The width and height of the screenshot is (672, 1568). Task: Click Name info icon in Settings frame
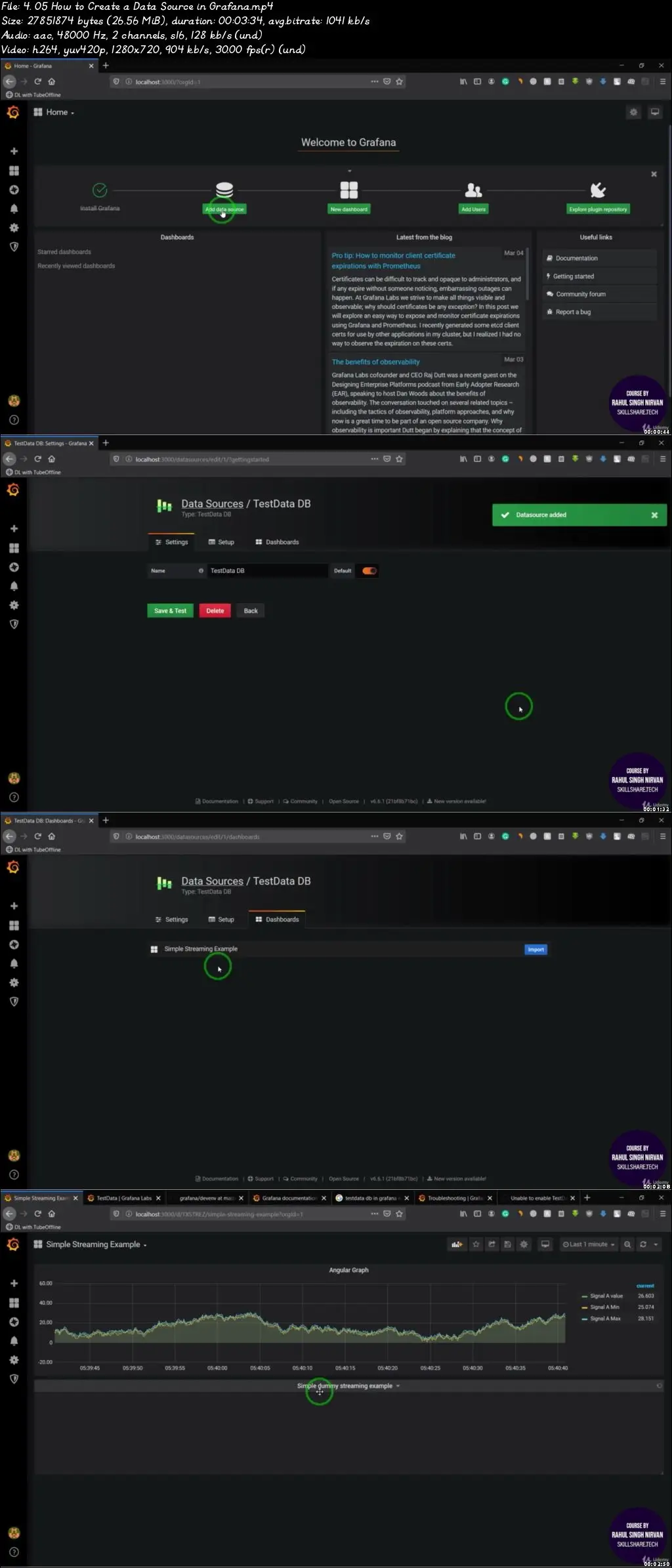point(201,570)
